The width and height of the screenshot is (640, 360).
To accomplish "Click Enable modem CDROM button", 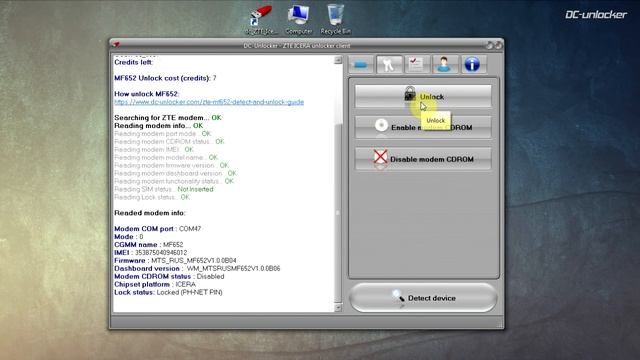I will point(423,127).
